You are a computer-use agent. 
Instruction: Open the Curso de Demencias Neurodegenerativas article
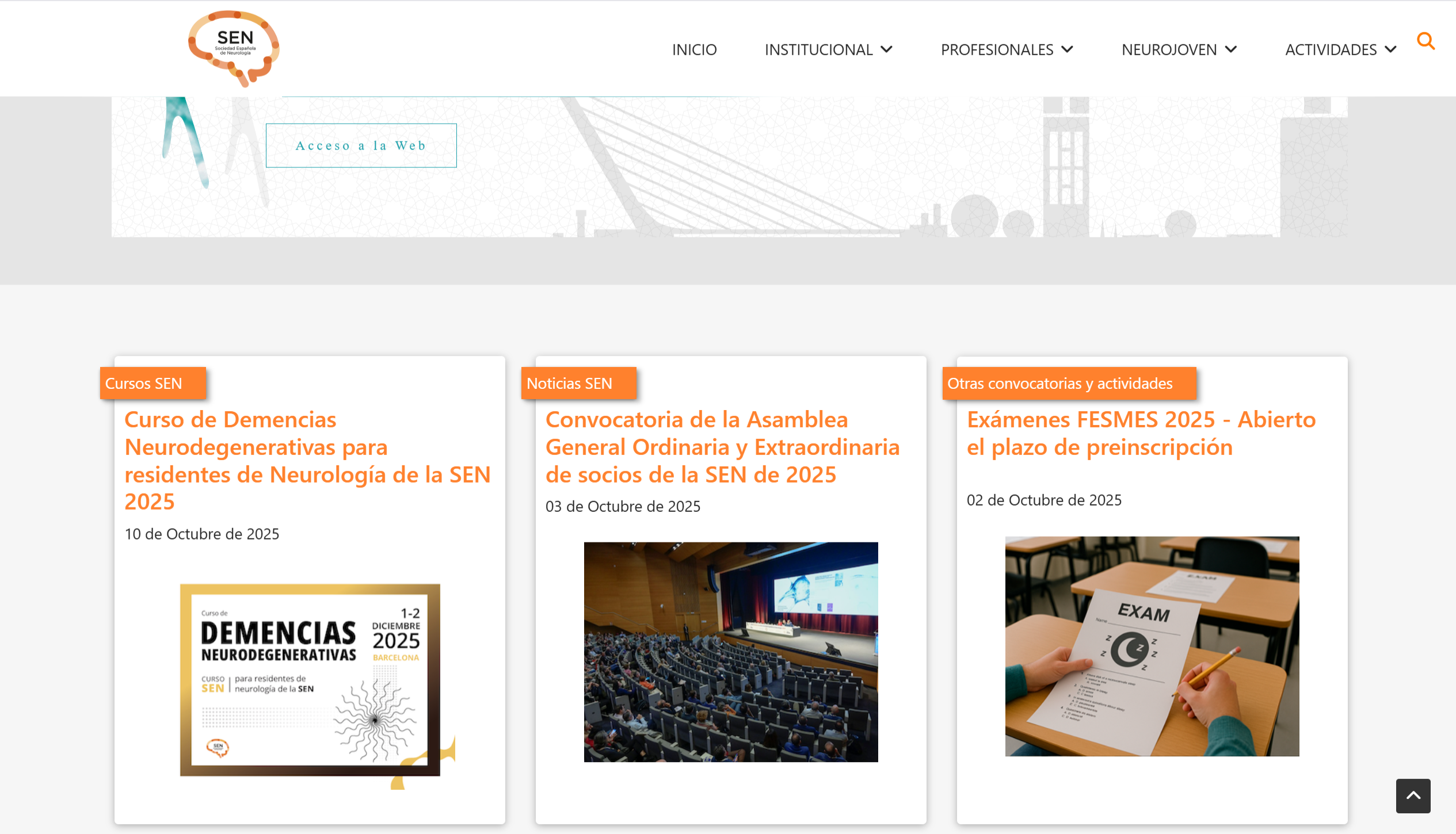[307, 460]
